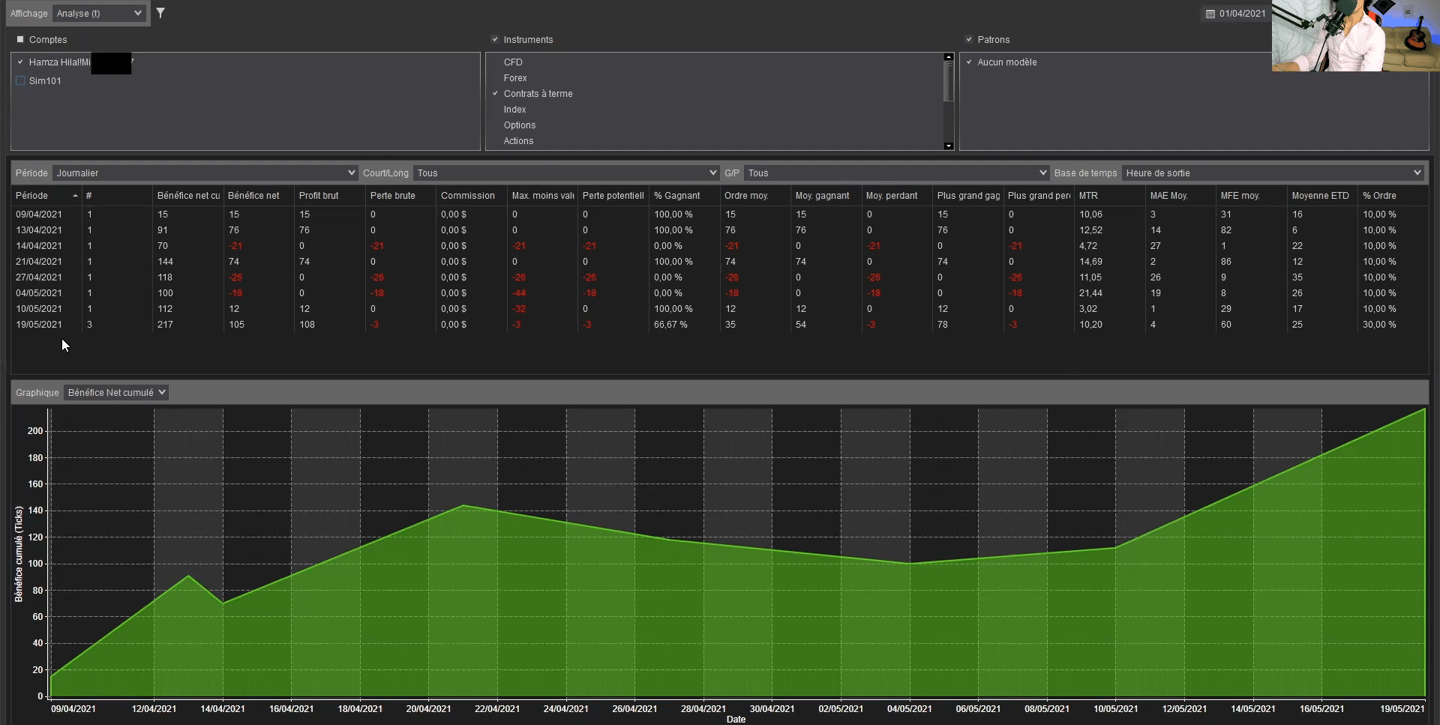Viewport: 1440px width, 725px height.
Task: Enable the Sim101 account checkbox
Action: (20, 81)
